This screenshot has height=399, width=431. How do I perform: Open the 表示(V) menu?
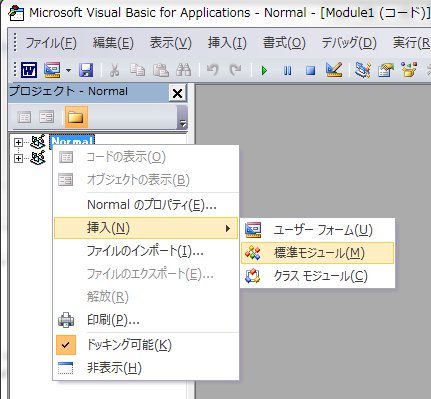coord(170,43)
